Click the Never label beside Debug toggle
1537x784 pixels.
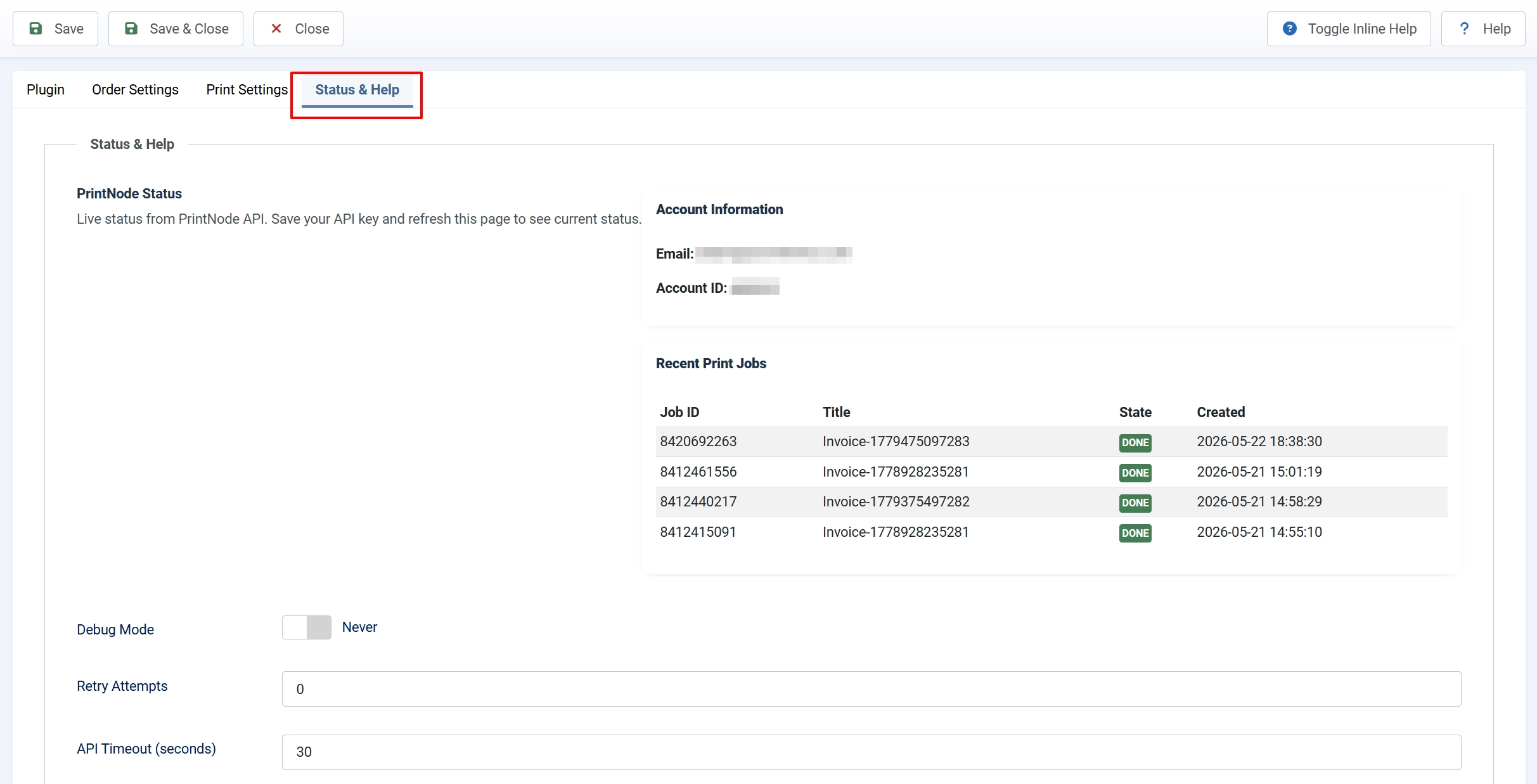pyautogui.click(x=359, y=627)
